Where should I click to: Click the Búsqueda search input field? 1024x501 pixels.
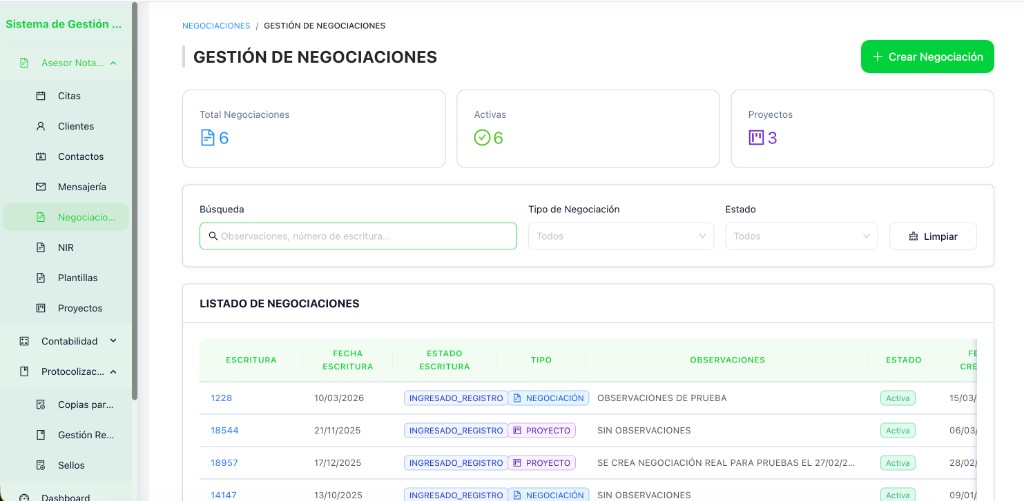(358, 236)
